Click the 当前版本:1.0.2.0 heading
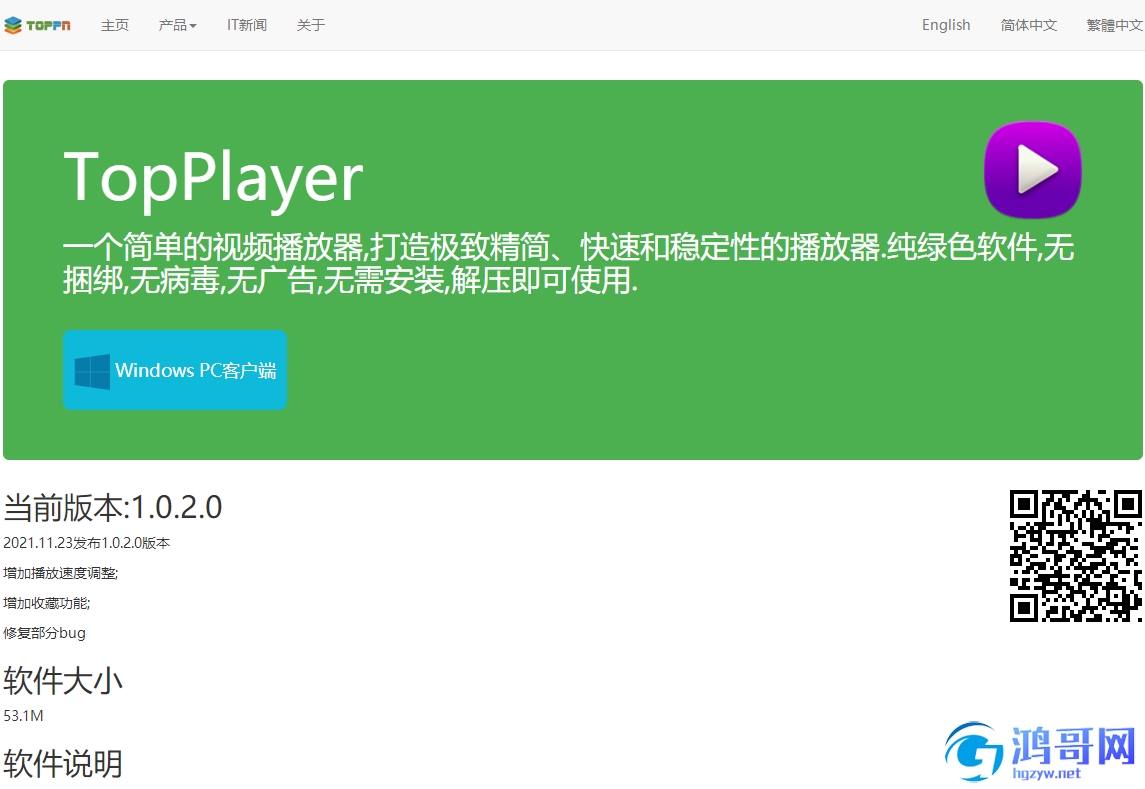 click(112, 507)
